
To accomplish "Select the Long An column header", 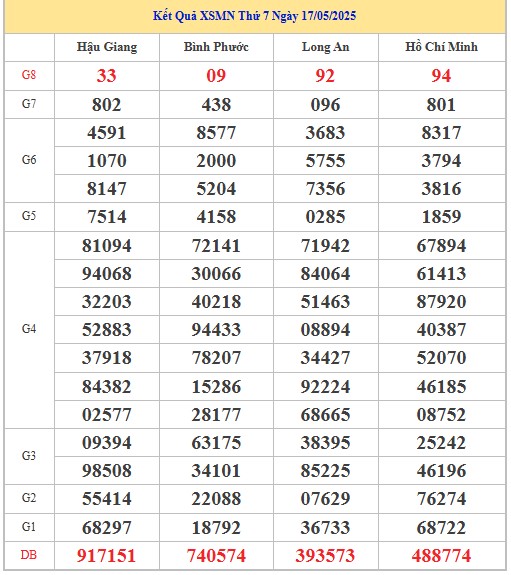I will 325,47.
